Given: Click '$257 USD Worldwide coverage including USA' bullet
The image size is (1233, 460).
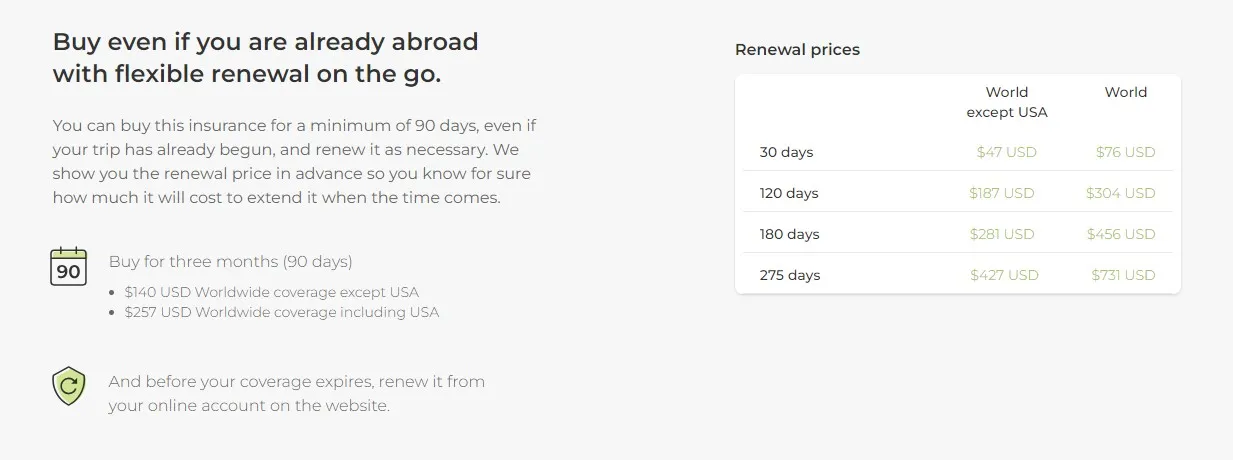Looking at the screenshot, I should 282,312.
